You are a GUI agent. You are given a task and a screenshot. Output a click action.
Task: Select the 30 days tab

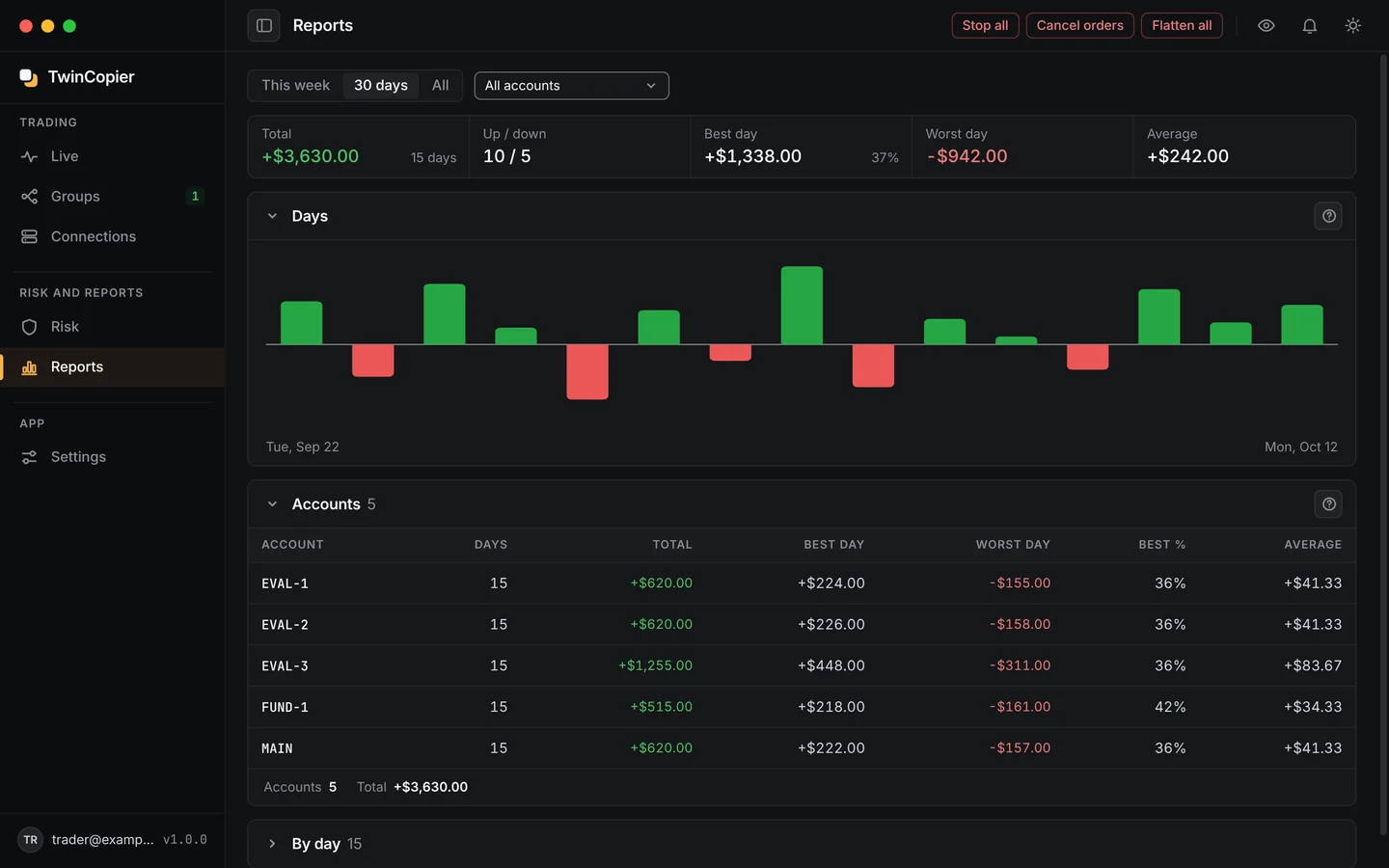(381, 86)
